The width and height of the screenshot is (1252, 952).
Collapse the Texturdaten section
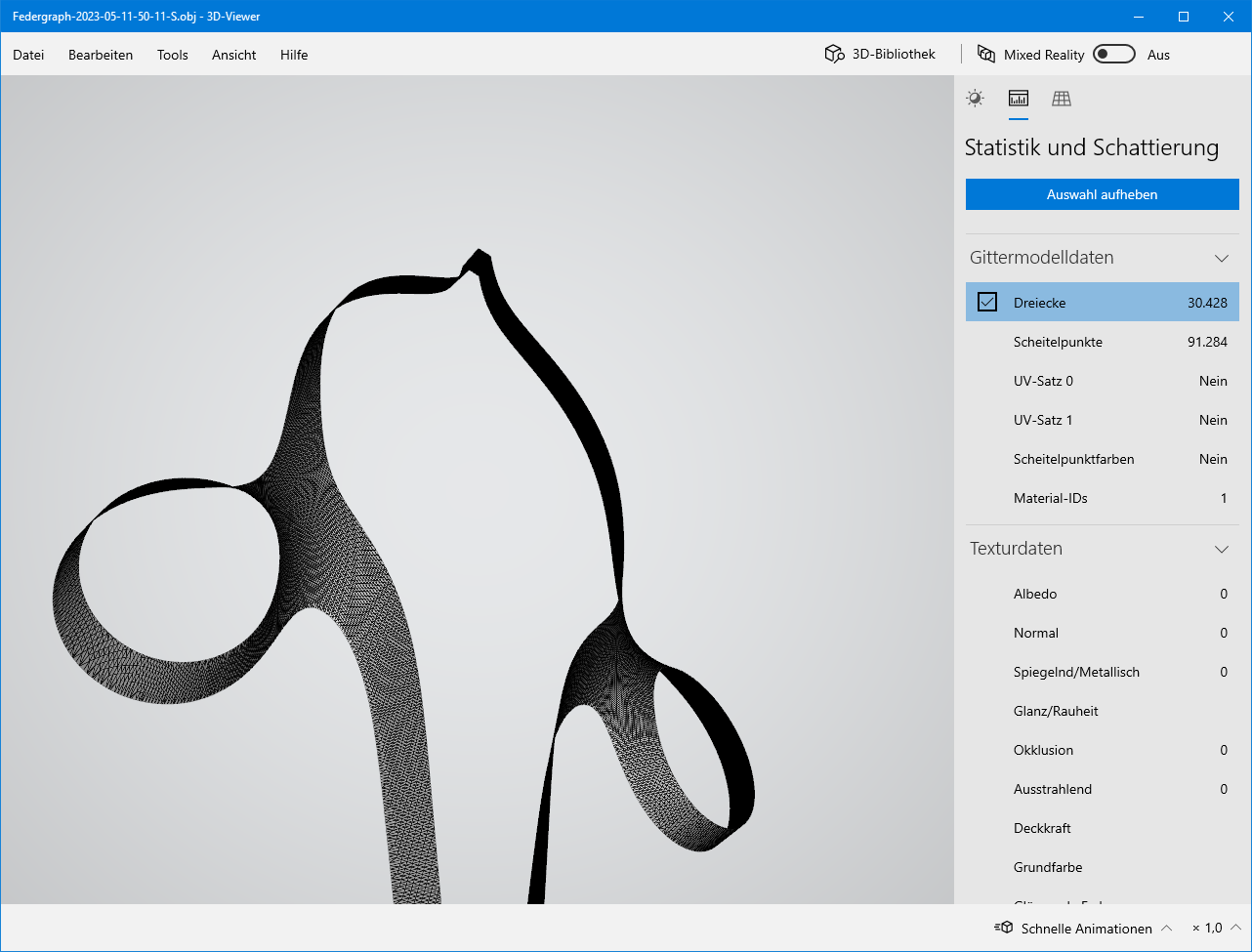pyautogui.click(x=1221, y=549)
